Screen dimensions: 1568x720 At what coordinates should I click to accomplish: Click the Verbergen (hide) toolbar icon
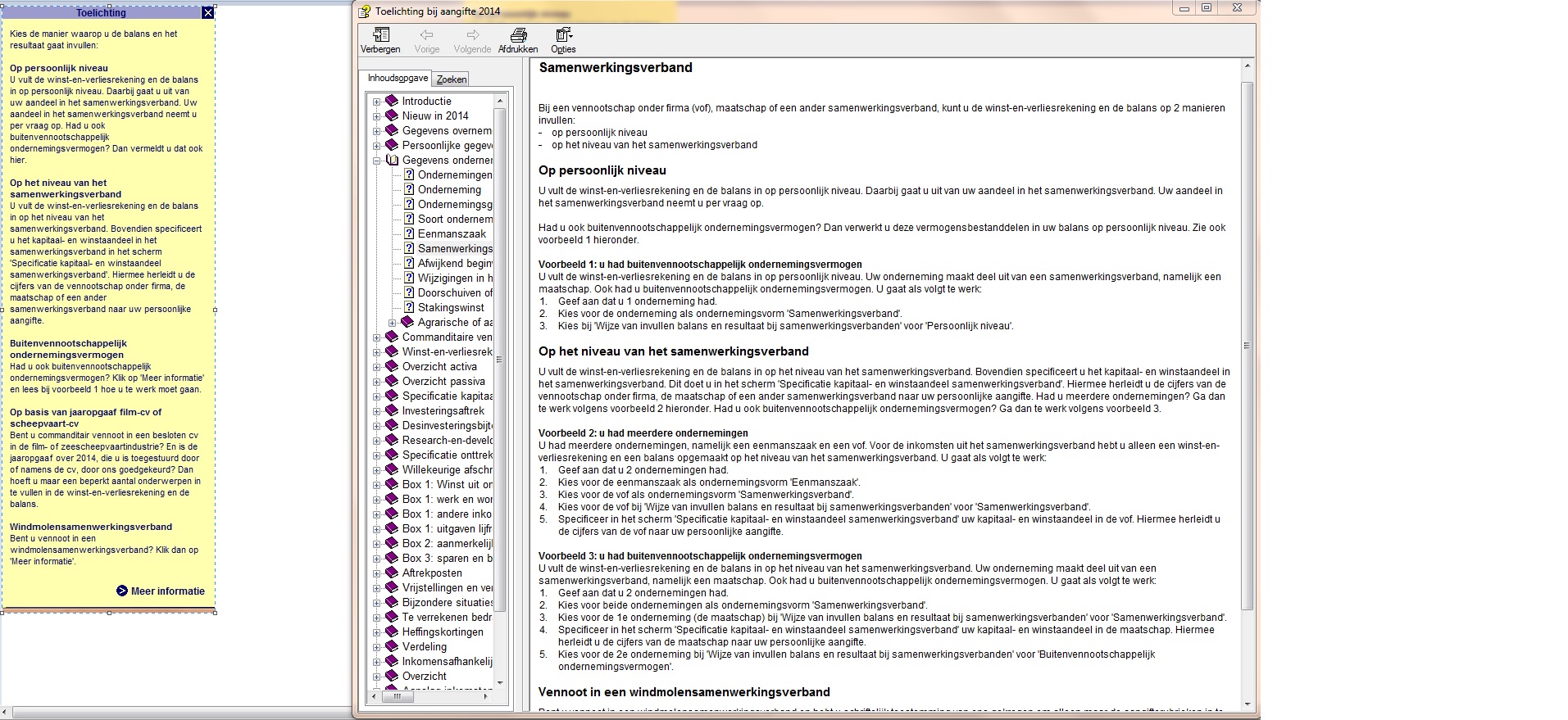(380, 34)
